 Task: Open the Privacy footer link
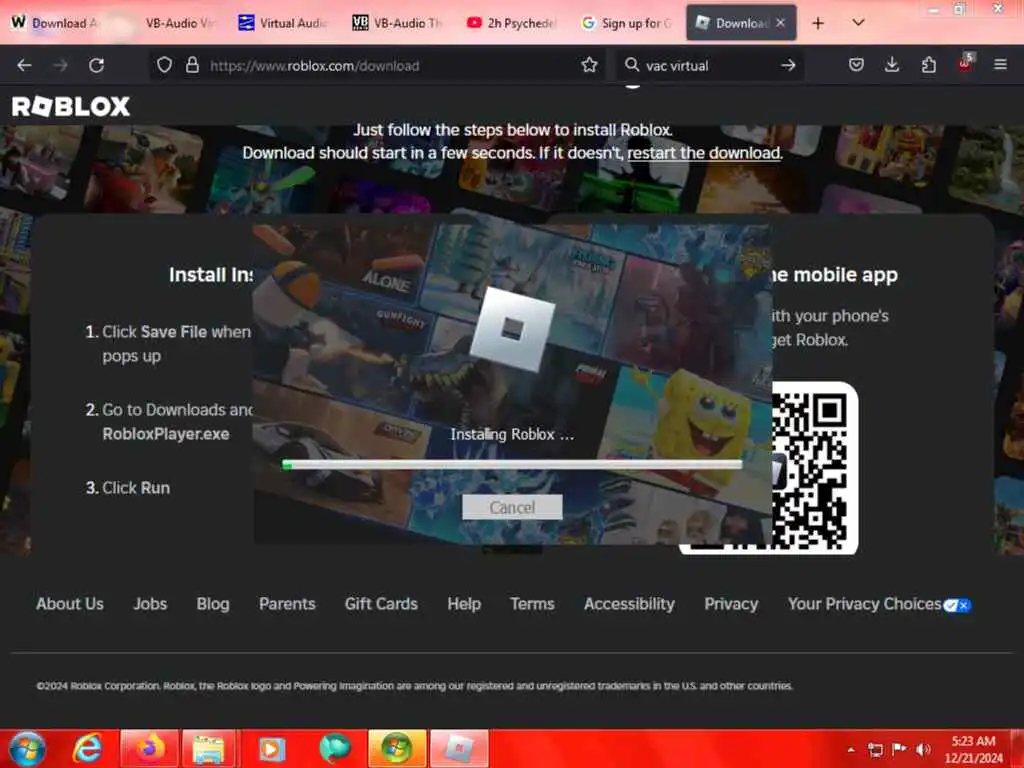731,604
